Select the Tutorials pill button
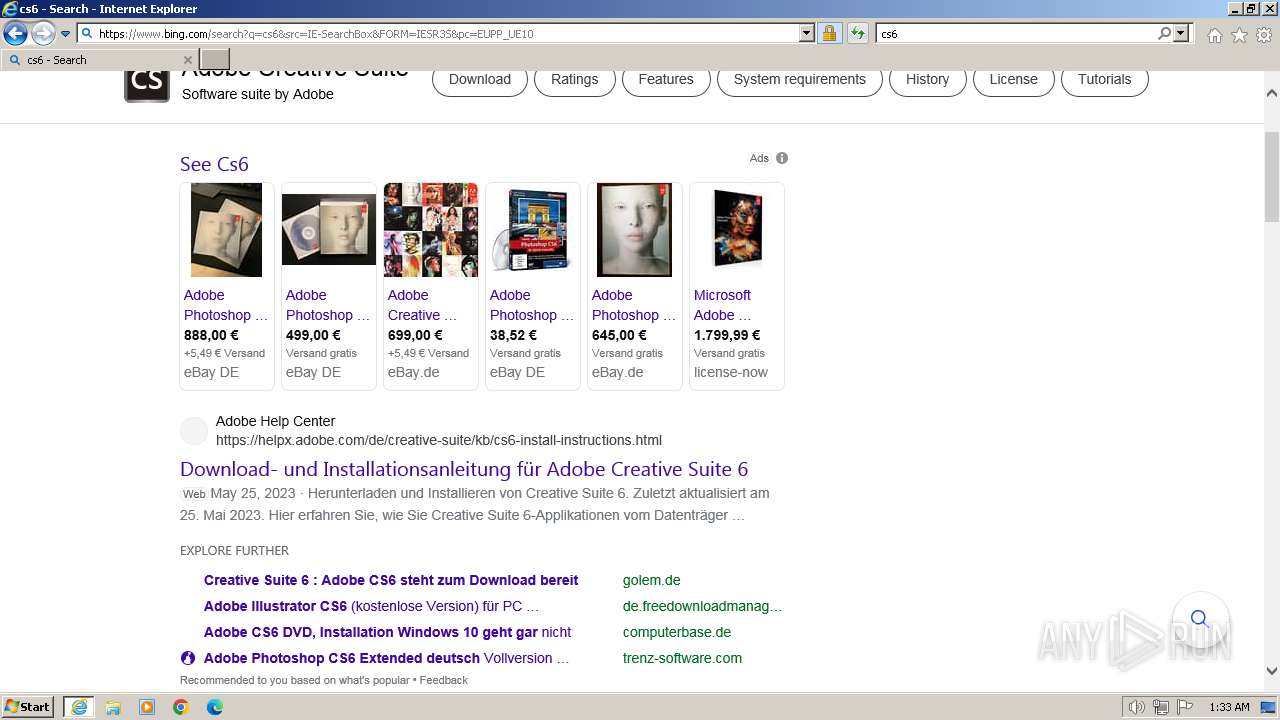Screen dimensions: 1280x720 [1104, 79]
